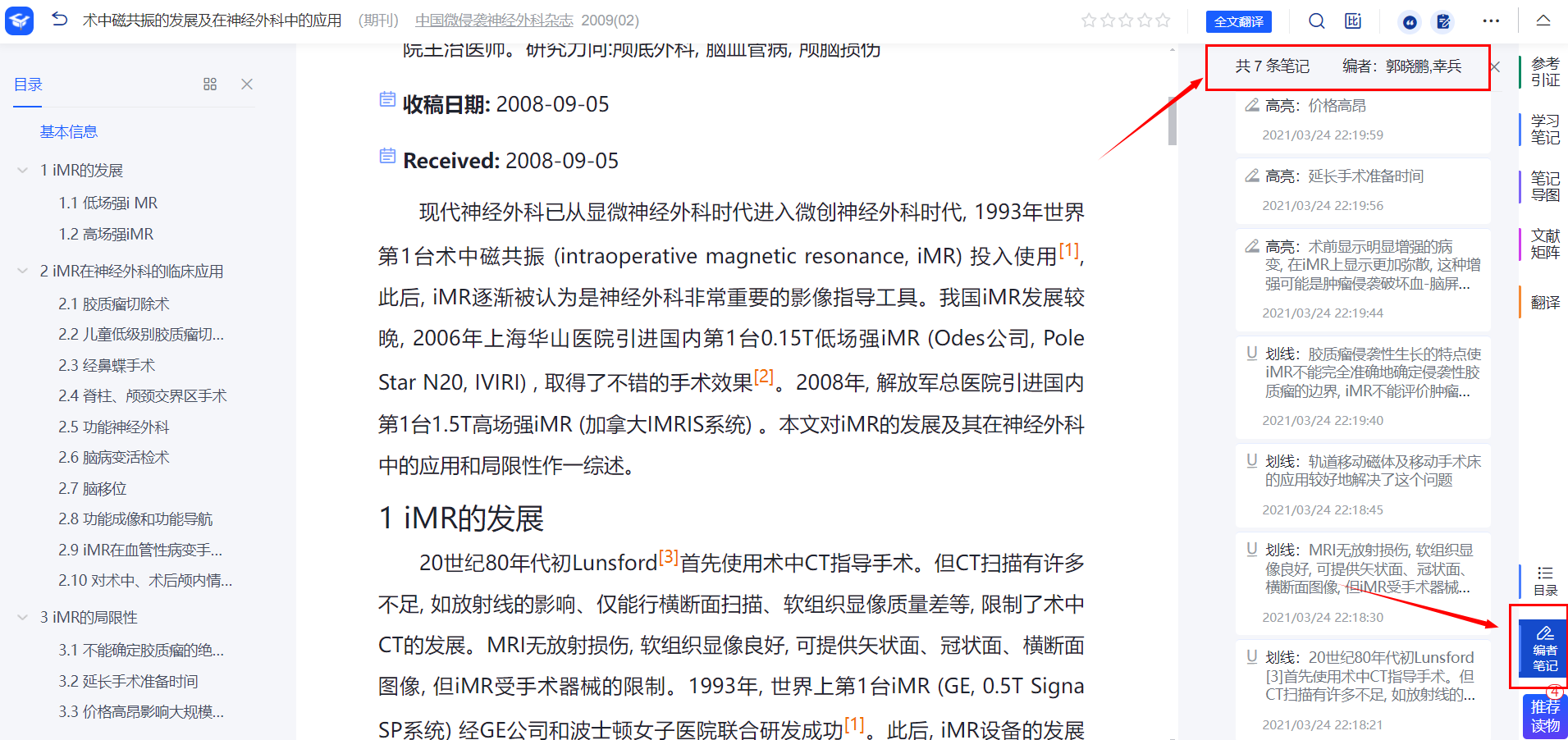Open the 参考引证 side tab
Screen dimensions: 1568x740
(1544, 72)
